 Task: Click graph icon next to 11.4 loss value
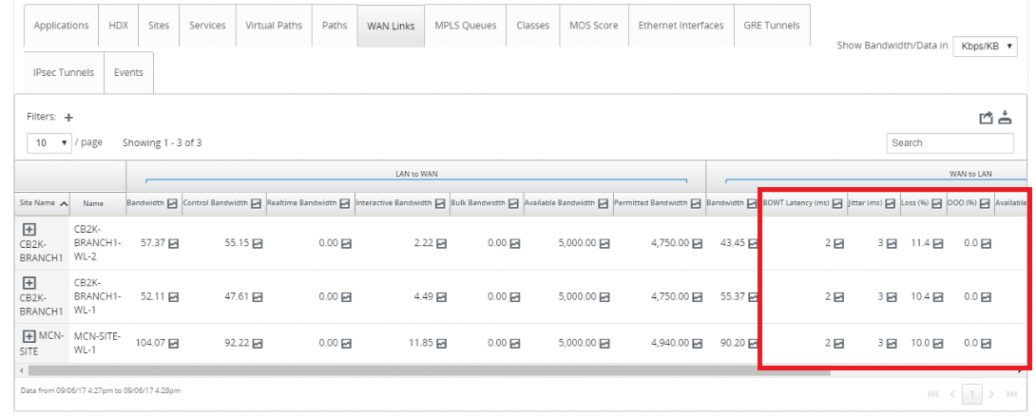pyautogui.click(x=937, y=243)
